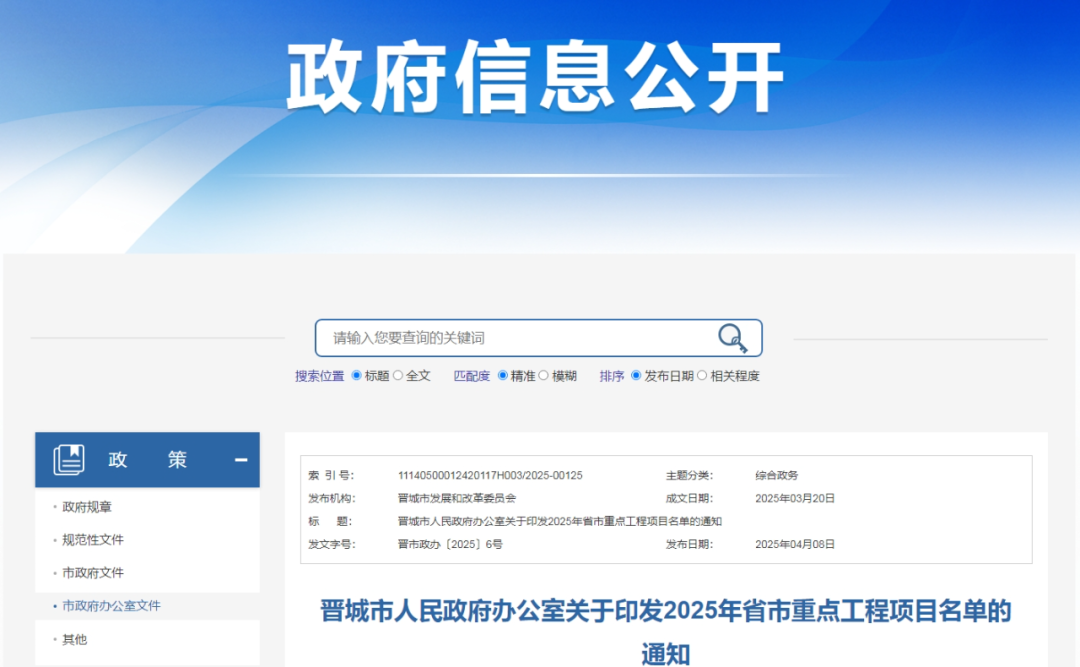This screenshot has height=667, width=1080.
Task: Select the 全文 search position radio
Action: pos(397,376)
